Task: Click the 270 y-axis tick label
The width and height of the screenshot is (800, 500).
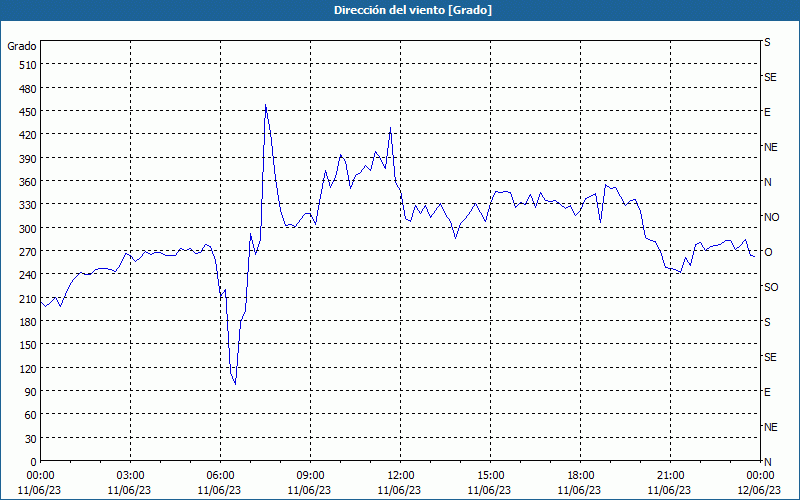Action: click(x=28, y=252)
